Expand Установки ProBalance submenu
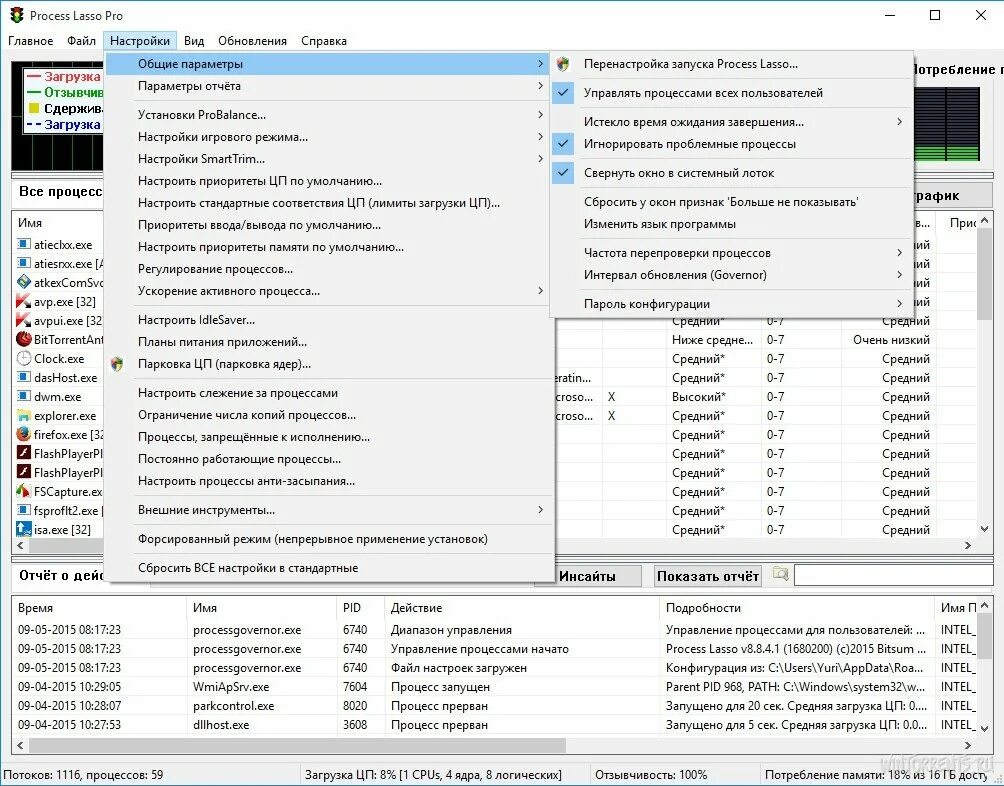Viewport: 1004px width, 786px height. coord(328,115)
